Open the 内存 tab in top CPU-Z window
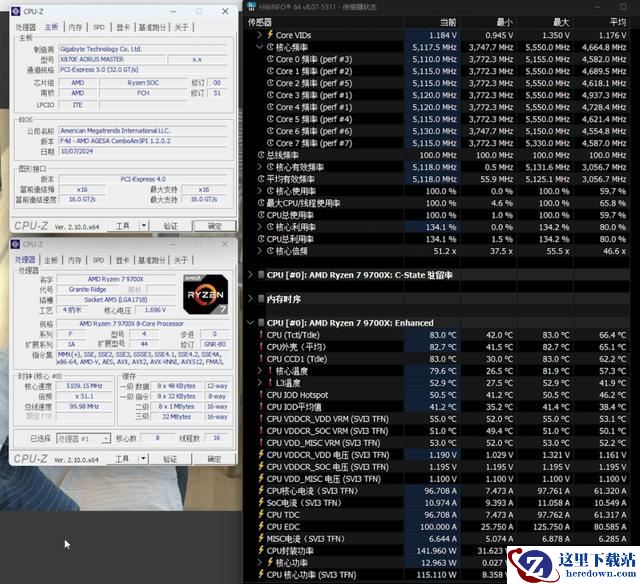 pyautogui.click(x=75, y=27)
